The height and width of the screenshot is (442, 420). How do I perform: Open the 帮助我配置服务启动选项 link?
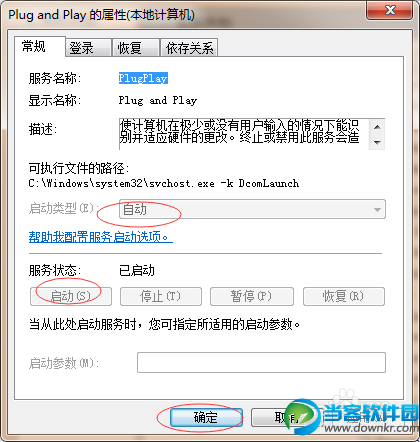point(101,237)
